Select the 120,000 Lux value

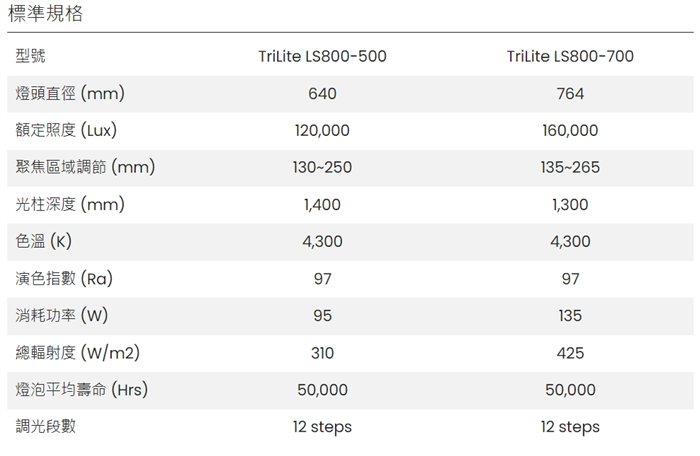(322, 131)
